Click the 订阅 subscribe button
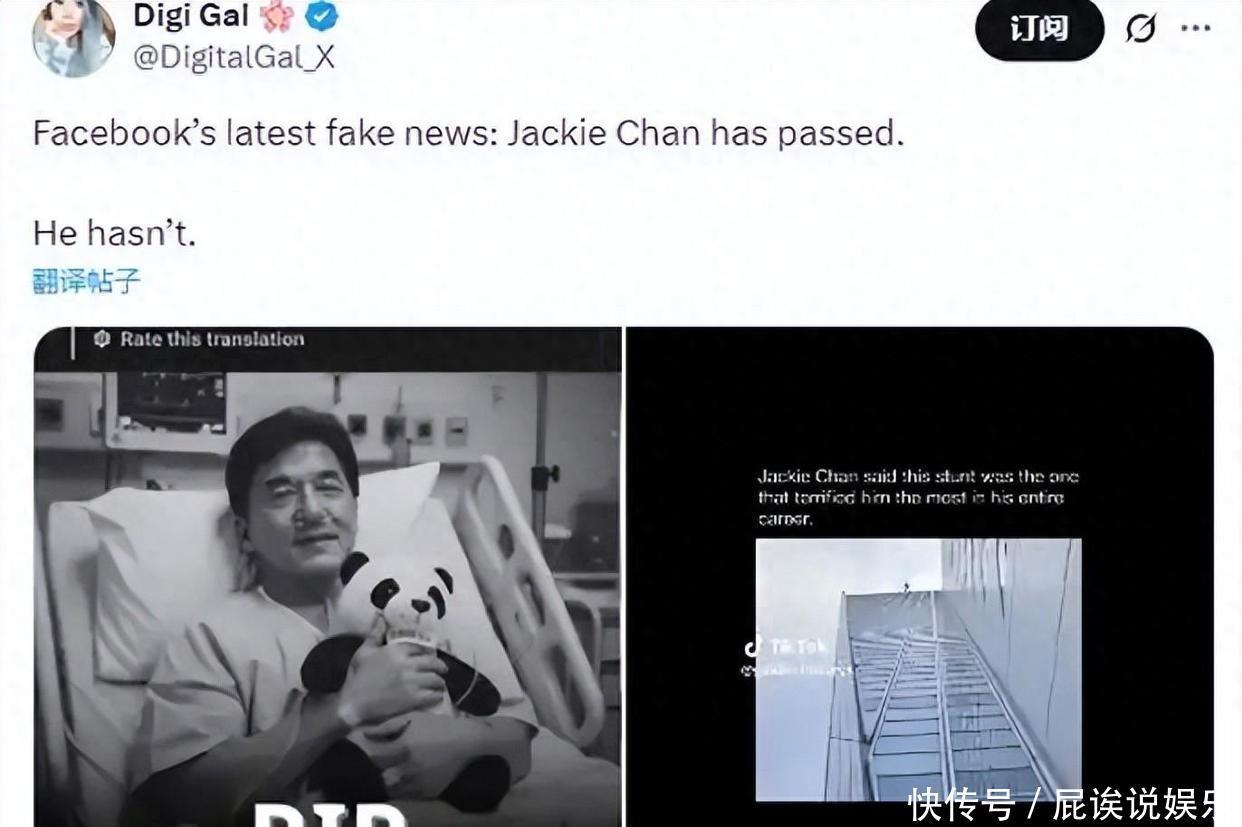 (x=1039, y=29)
